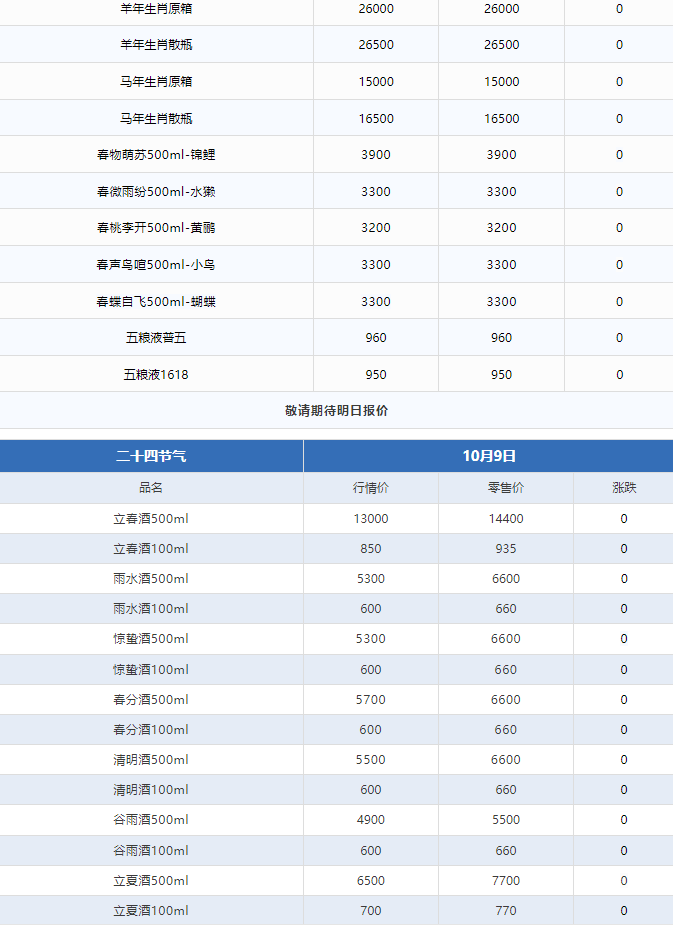The width and height of the screenshot is (673, 925).
Task: Select the 春分酒500ml product name
Action: pos(151,700)
